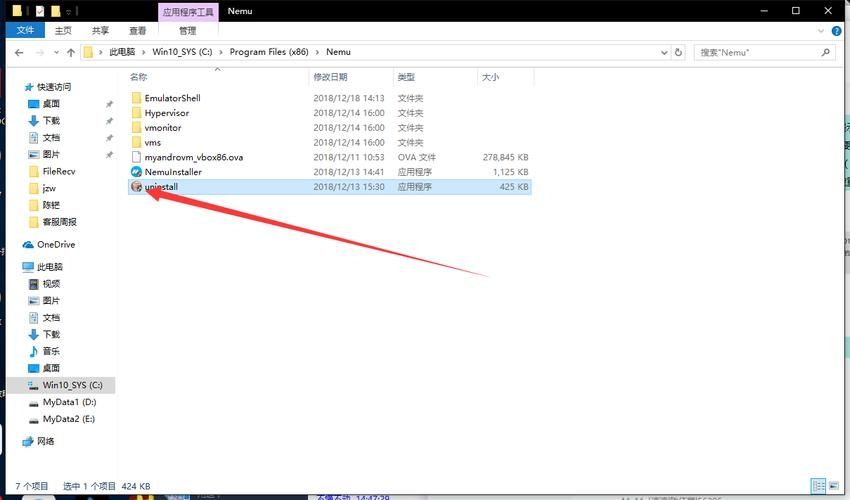This screenshot has height=500, width=850.
Task: Open the FileRecv folder in sidebar
Action: (x=59, y=171)
